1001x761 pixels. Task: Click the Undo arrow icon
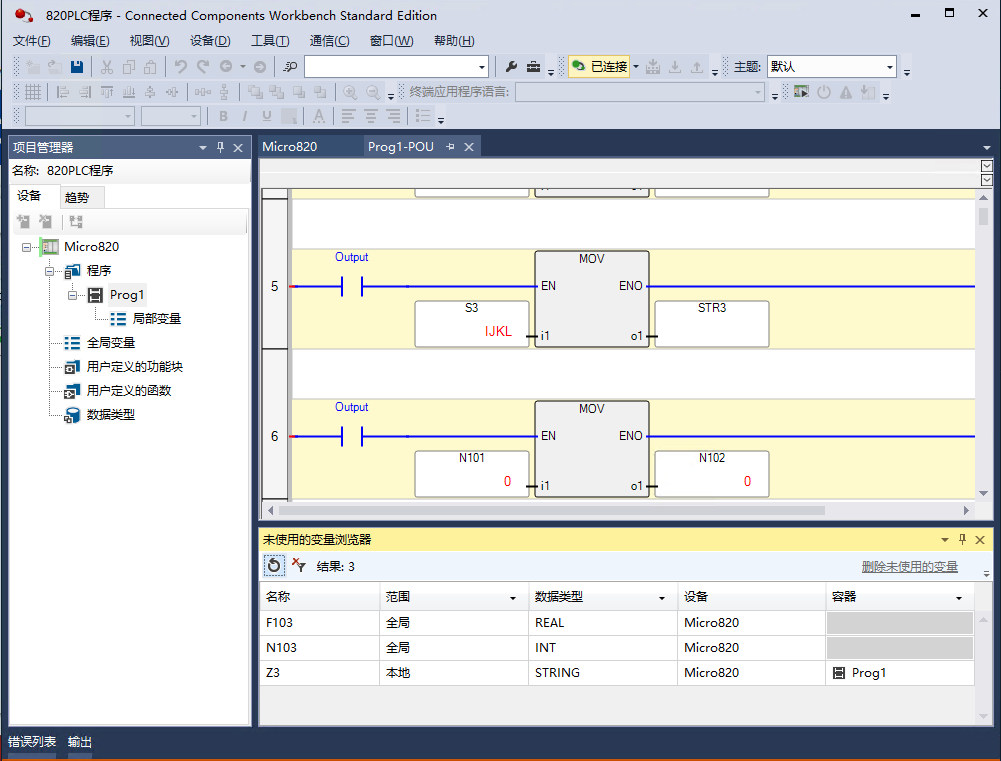(181, 66)
